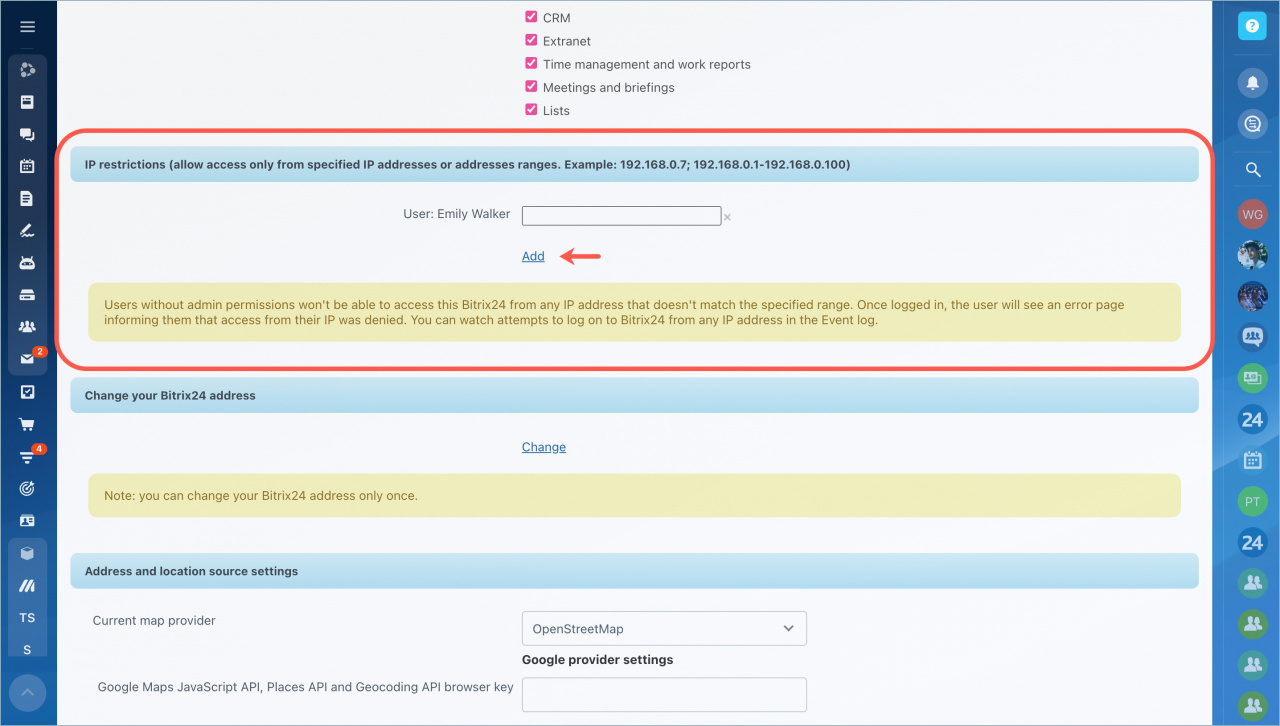Click the Change your Bitrix24 address header
Image resolution: width=1280 pixels, height=726 pixels.
634,395
